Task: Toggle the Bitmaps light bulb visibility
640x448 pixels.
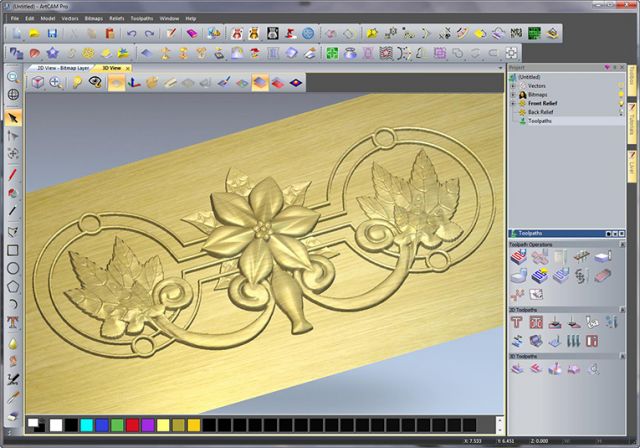Action: click(621, 95)
